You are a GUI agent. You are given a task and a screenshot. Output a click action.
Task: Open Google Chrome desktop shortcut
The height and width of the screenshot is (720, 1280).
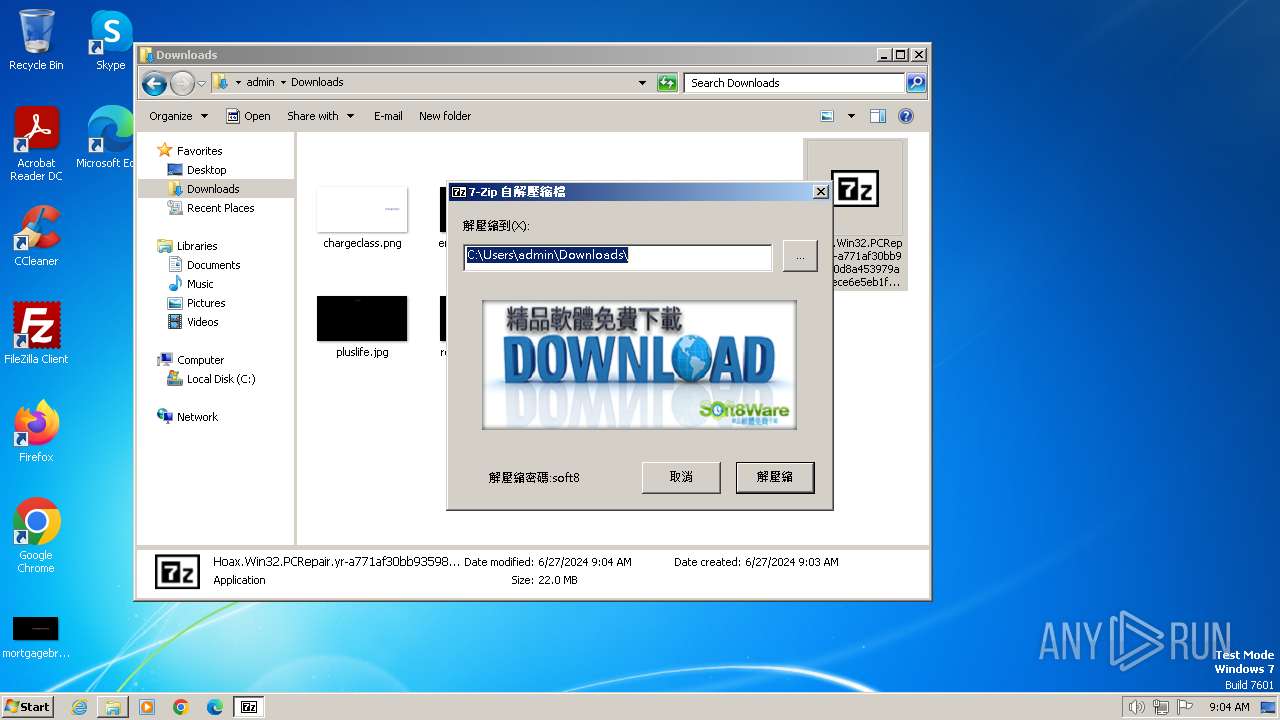click(x=36, y=536)
